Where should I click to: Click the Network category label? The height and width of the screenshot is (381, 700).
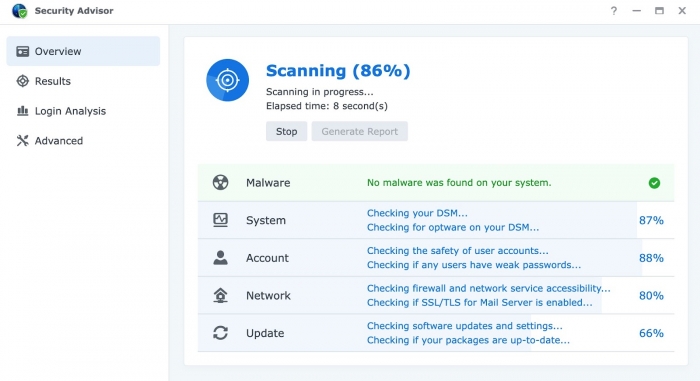coord(268,295)
